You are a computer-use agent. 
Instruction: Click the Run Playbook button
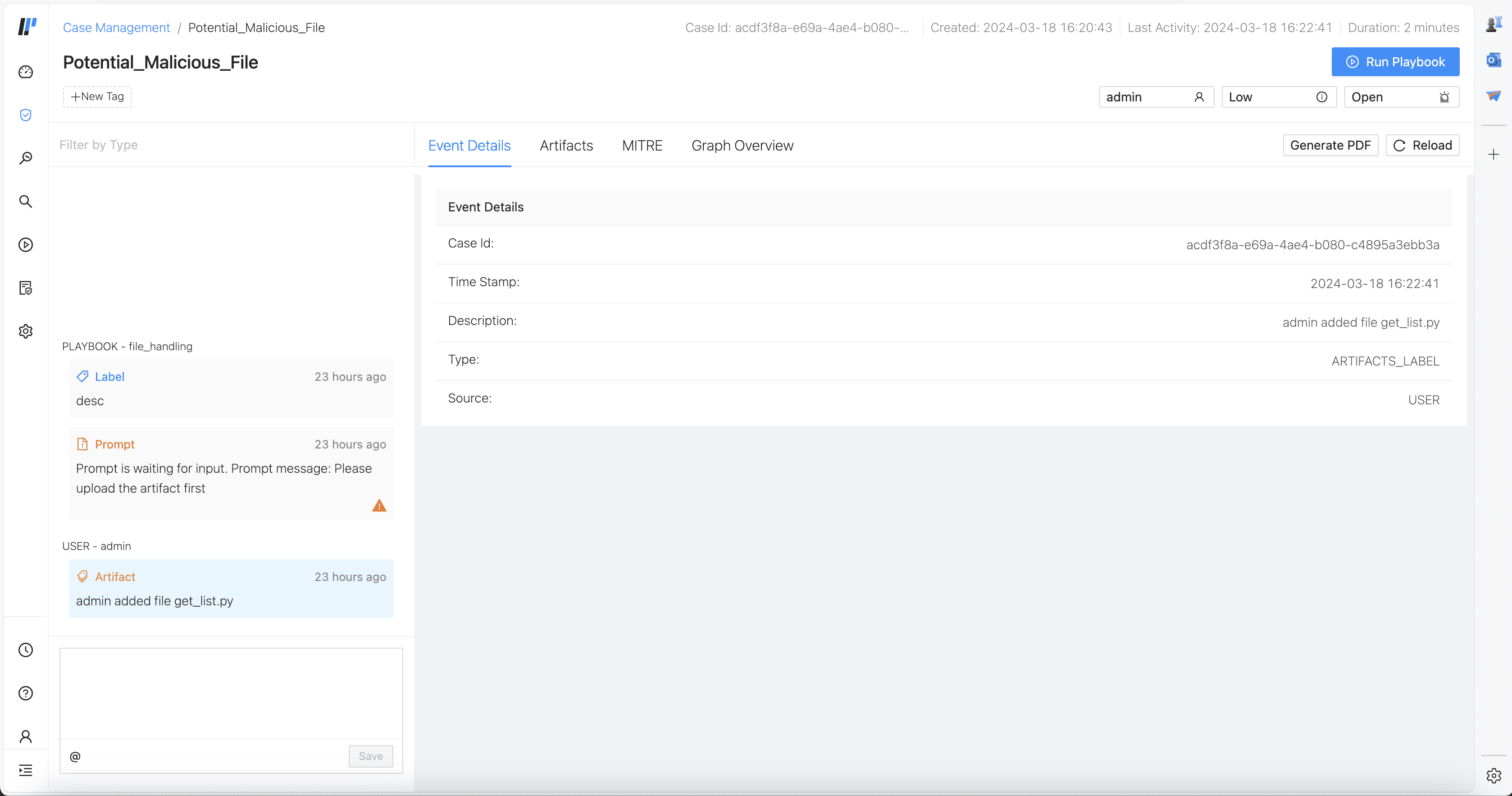1394,62
